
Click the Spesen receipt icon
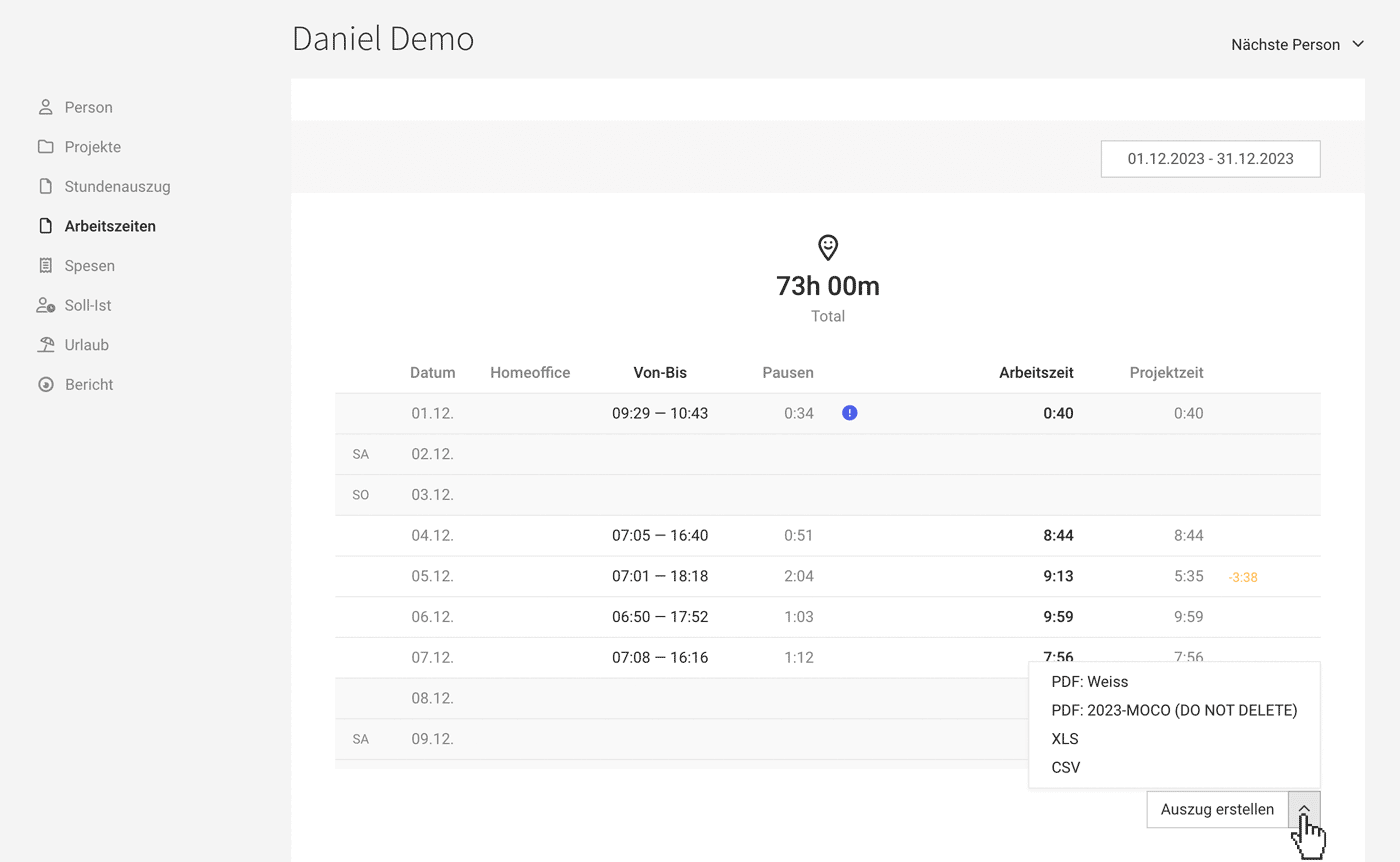pos(45,266)
